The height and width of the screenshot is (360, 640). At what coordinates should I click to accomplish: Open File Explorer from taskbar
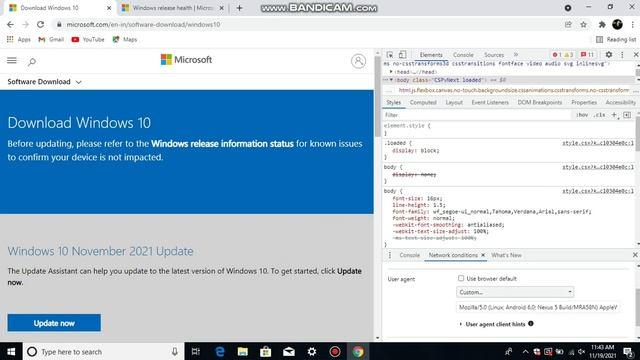pos(243,351)
